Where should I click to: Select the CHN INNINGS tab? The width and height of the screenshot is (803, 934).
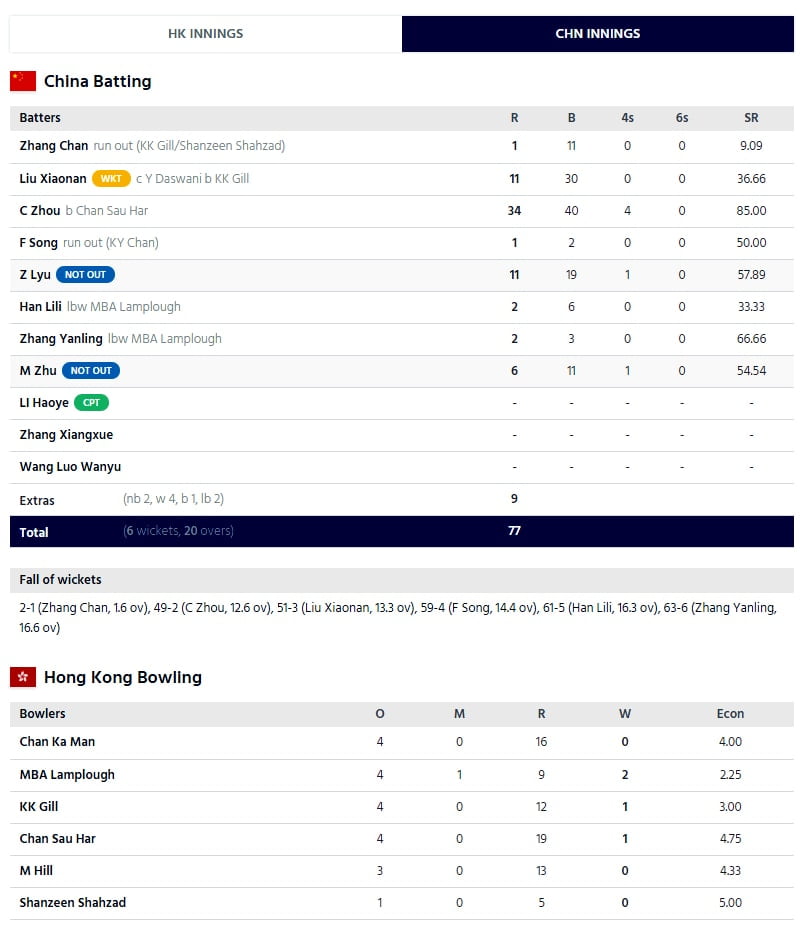(x=597, y=34)
